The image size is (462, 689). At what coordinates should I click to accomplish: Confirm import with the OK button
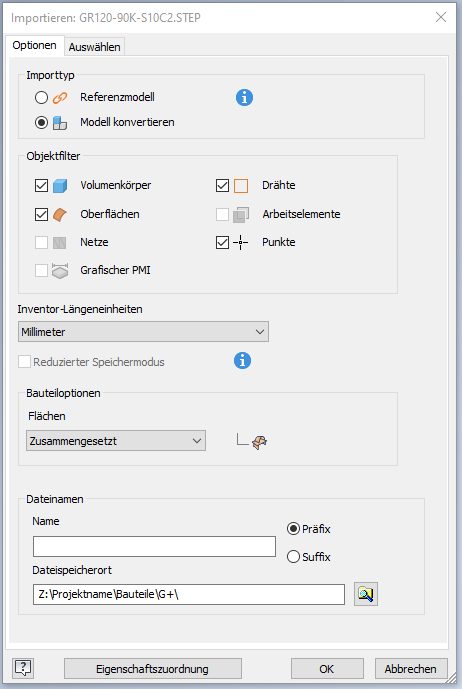tap(327, 669)
